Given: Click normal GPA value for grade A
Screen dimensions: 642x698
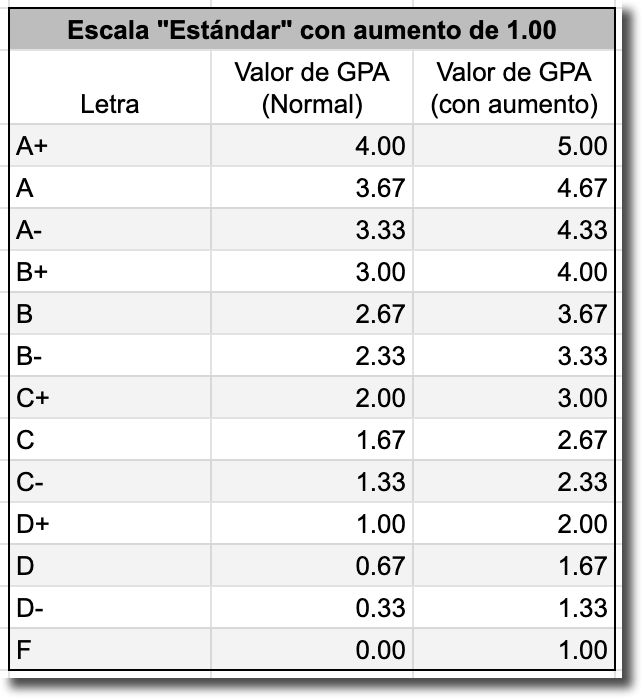Looking at the screenshot, I should (311, 188).
